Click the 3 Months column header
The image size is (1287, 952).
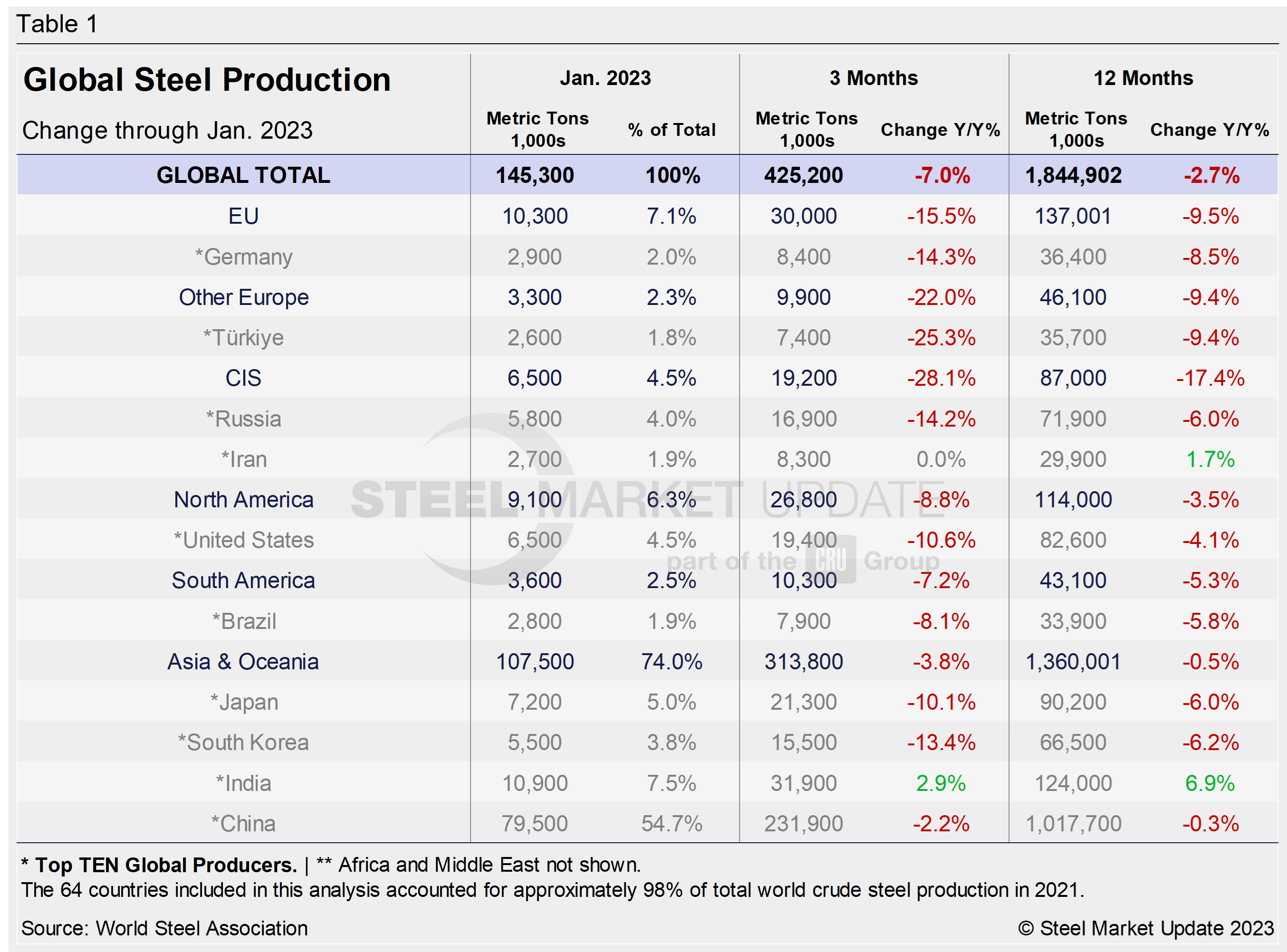873,78
